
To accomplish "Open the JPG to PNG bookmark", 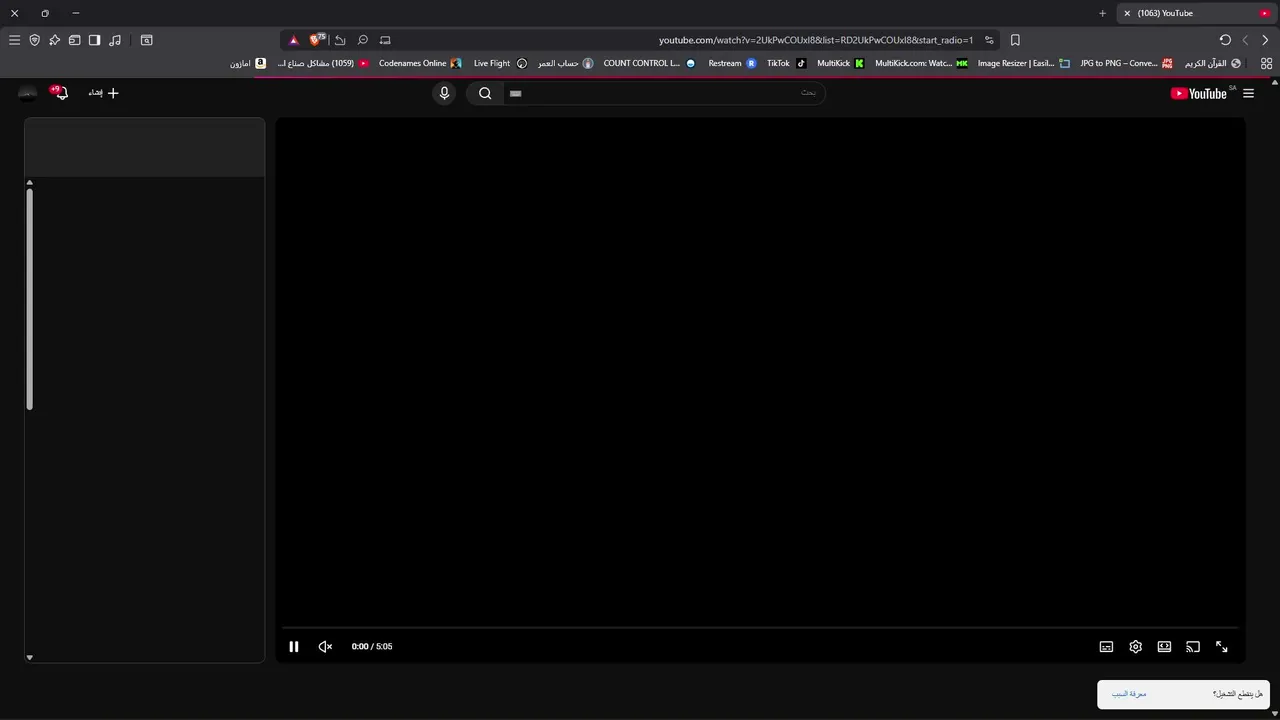I will (x=1126, y=63).
